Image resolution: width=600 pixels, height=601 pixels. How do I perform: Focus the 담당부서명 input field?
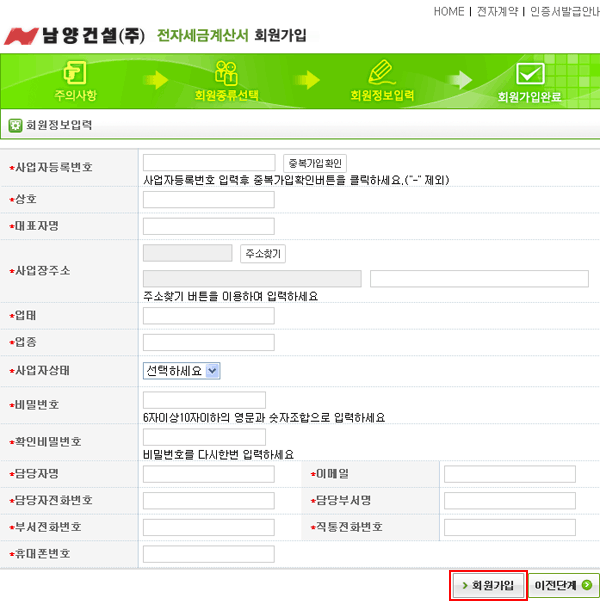click(510, 501)
